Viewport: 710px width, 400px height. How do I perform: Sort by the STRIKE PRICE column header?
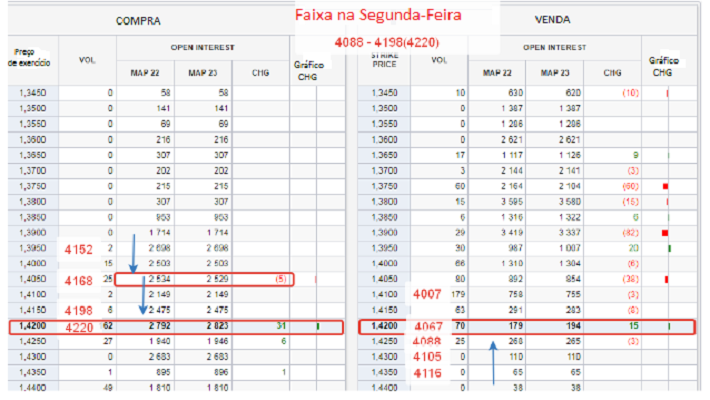point(384,60)
